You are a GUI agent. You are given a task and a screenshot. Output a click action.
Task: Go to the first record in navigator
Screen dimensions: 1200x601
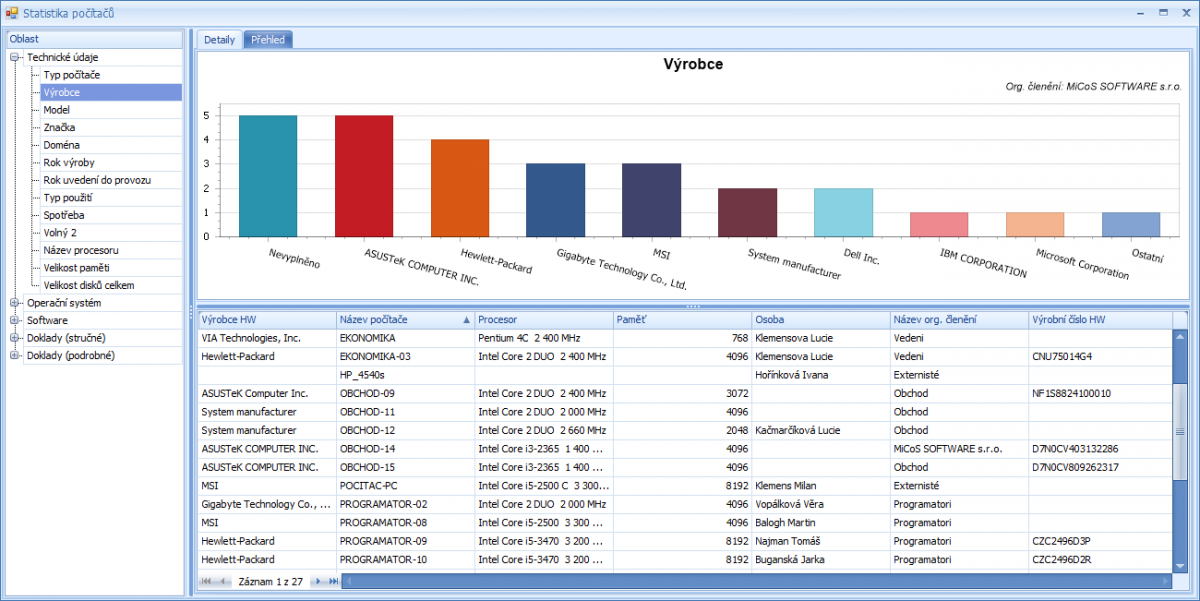208,581
